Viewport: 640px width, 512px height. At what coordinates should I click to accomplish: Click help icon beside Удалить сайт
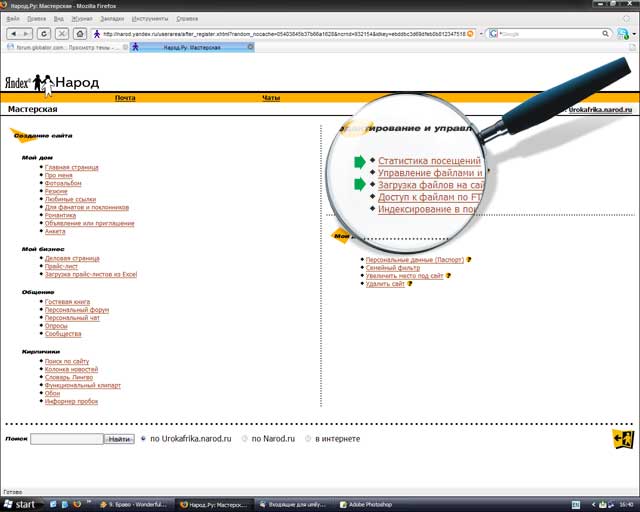pos(410,284)
